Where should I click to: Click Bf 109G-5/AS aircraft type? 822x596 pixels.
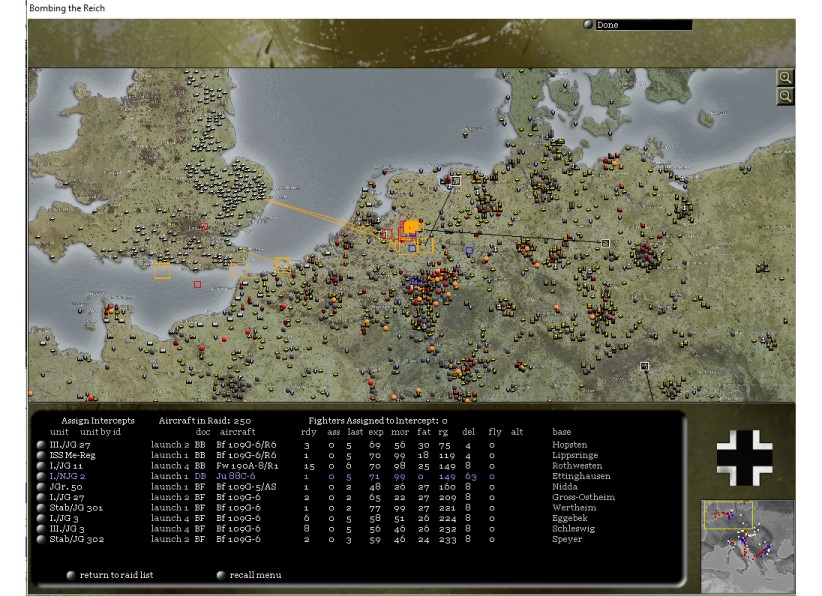(246, 487)
